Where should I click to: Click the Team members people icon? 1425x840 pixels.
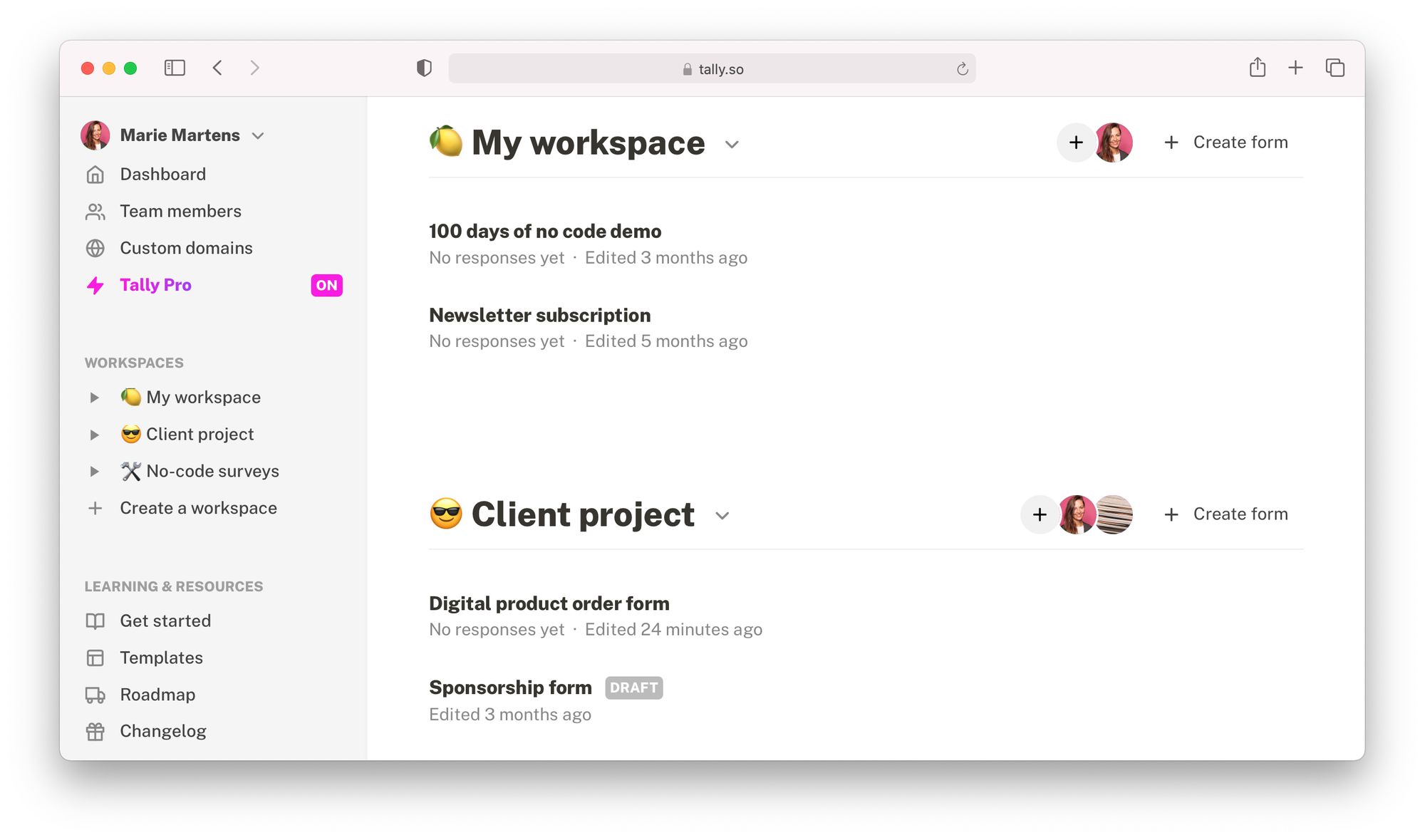[x=95, y=212]
